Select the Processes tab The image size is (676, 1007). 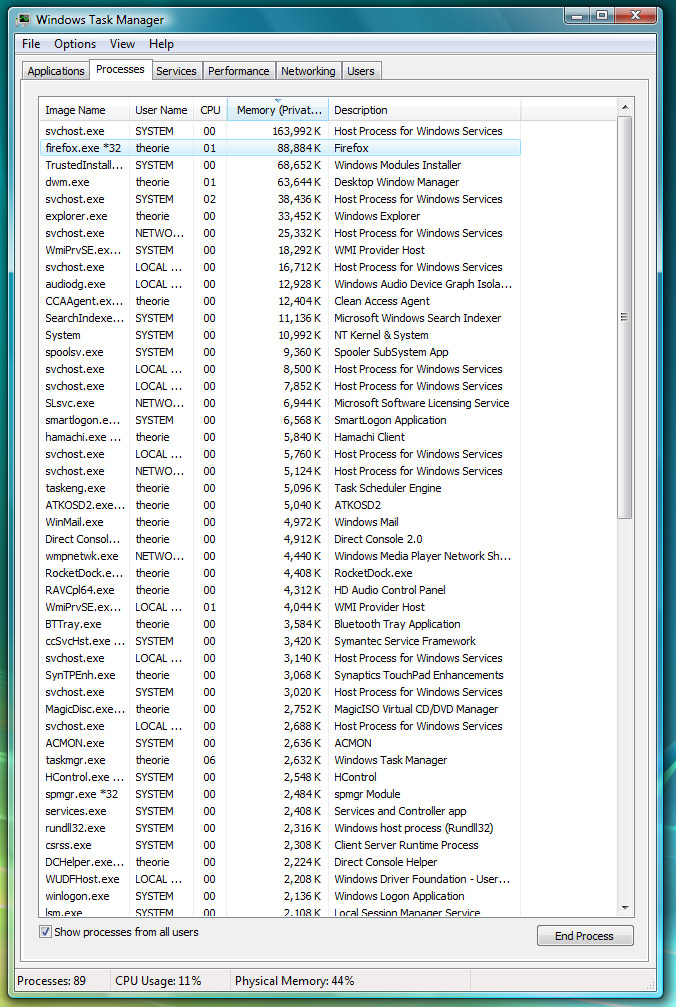point(120,69)
